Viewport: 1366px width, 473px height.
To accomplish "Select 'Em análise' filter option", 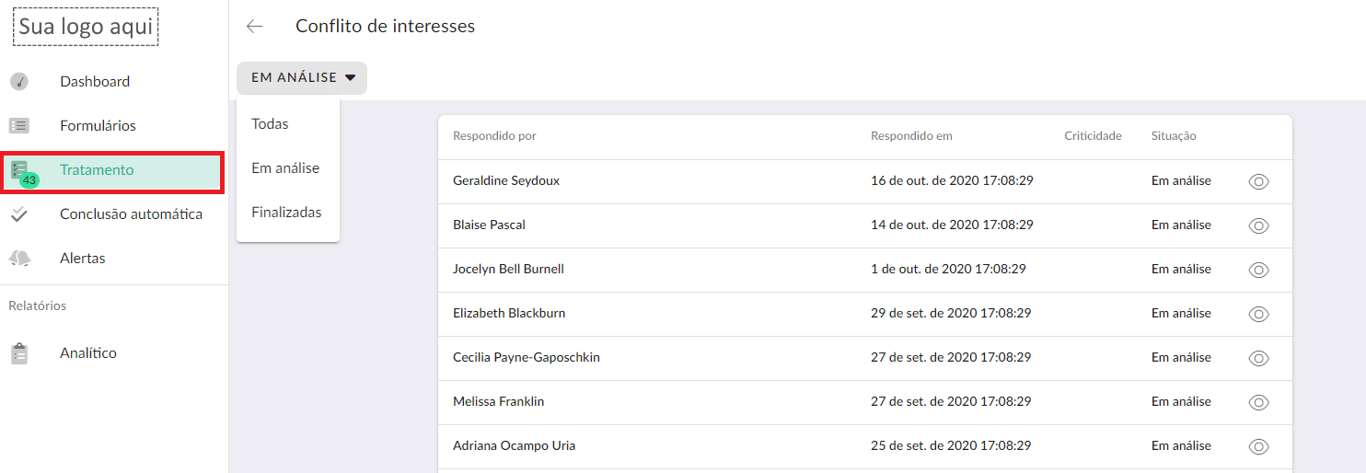I will tap(285, 168).
